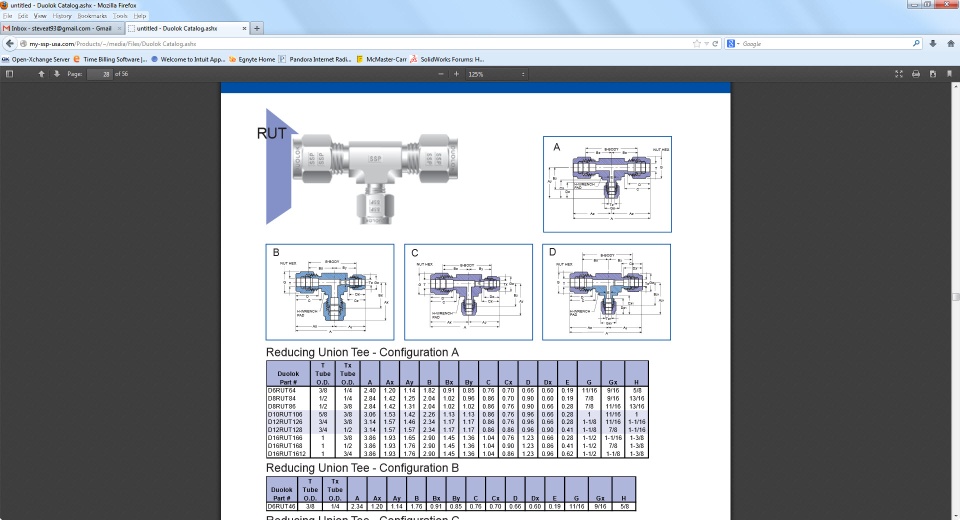Open the Google search engine dropdown
Screen dimensions: 960x520
click(732, 44)
